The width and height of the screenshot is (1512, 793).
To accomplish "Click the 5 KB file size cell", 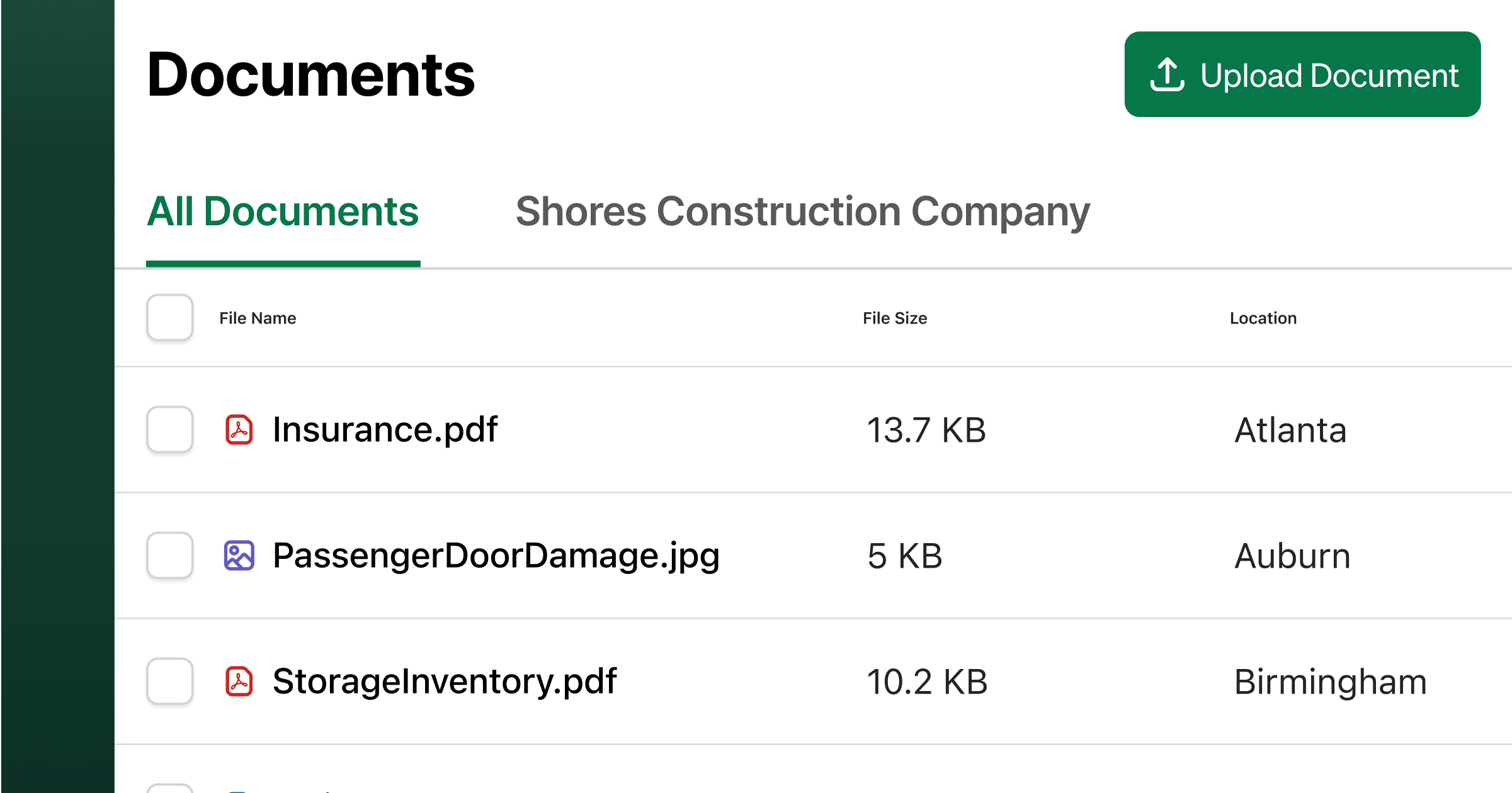I will coord(904,556).
